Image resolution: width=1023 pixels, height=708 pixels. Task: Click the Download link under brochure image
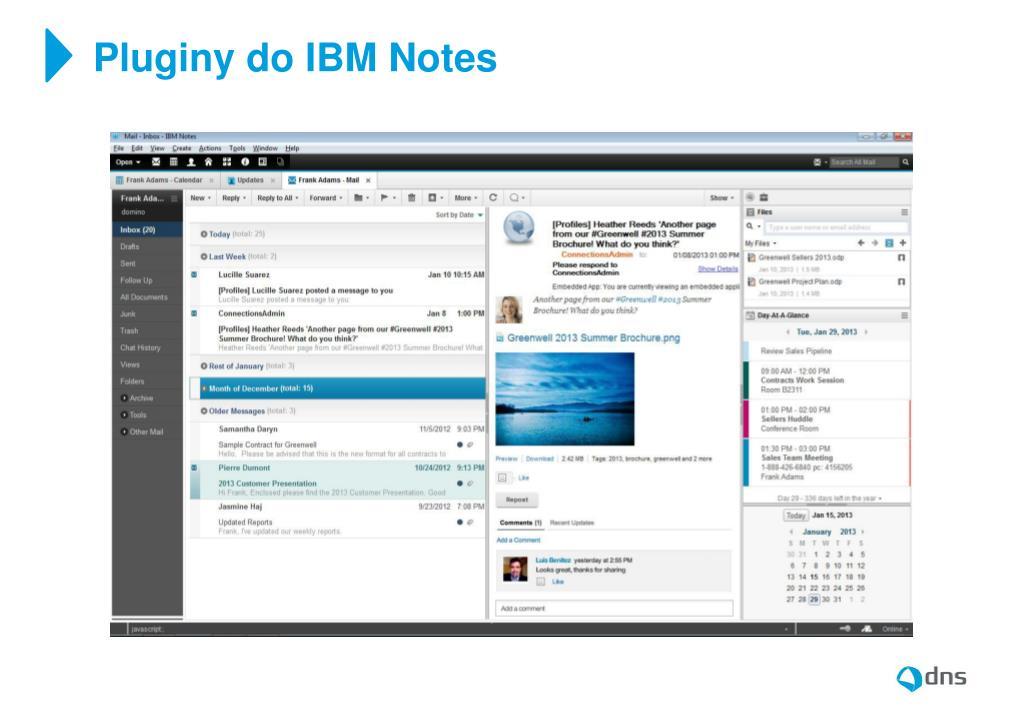(x=540, y=459)
